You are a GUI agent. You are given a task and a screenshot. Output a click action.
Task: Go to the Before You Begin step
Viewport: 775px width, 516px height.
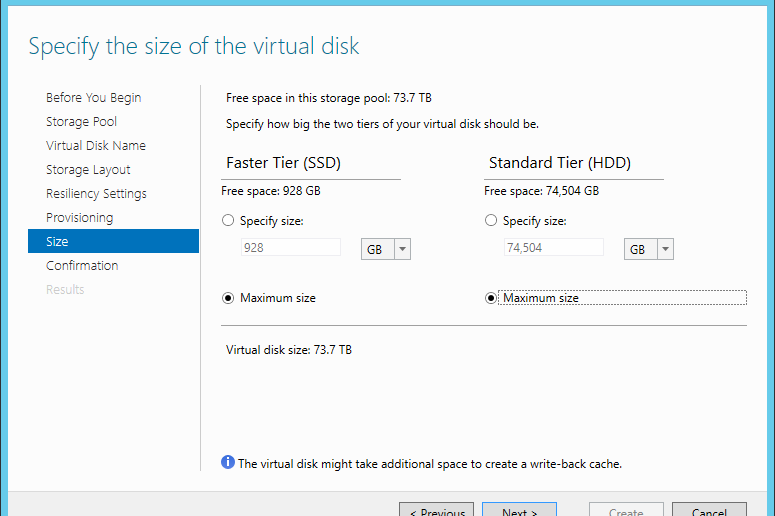(93, 98)
